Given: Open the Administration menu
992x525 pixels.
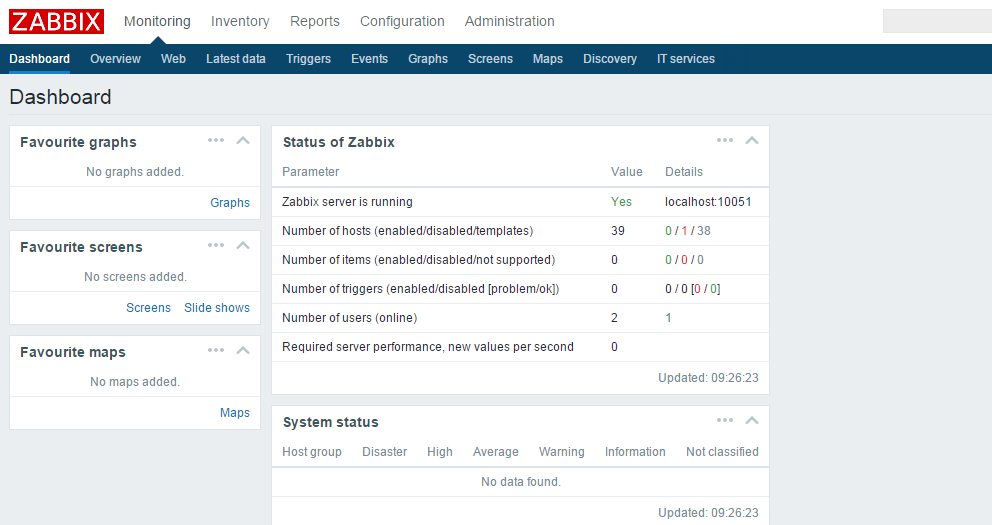Looking at the screenshot, I should coord(509,22).
